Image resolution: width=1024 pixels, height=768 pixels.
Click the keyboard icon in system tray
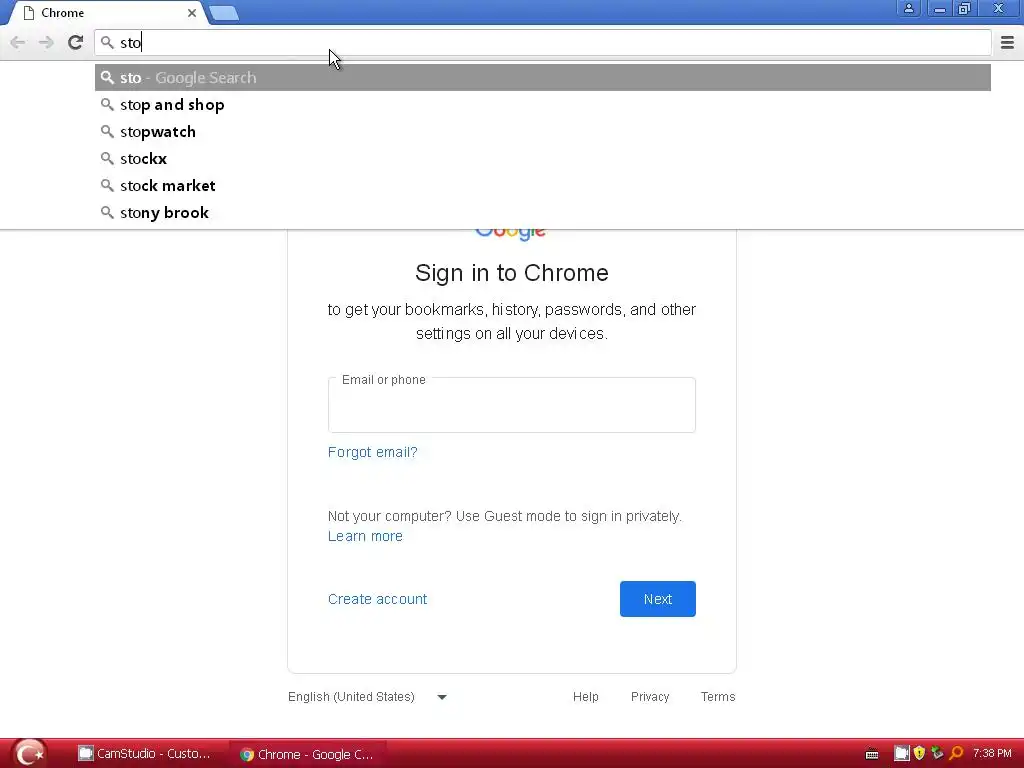(x=872, y=754)
